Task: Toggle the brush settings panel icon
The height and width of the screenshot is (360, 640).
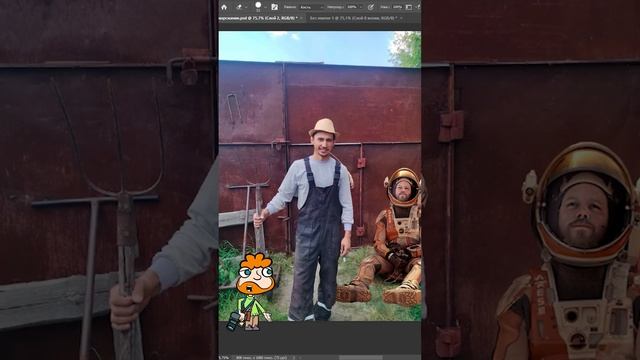Action: (275, 7)
